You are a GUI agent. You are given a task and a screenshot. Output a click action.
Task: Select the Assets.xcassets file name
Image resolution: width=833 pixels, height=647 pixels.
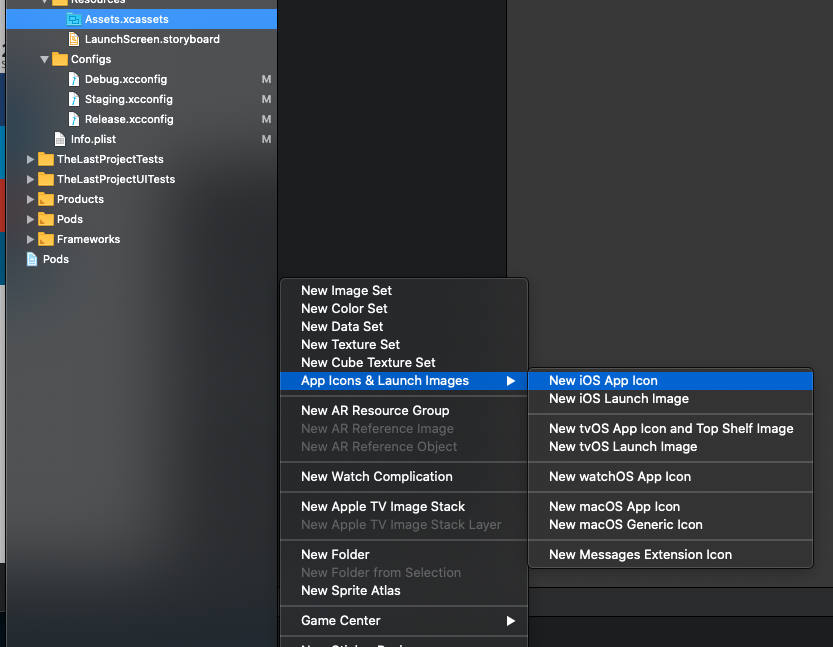[126, 20]
